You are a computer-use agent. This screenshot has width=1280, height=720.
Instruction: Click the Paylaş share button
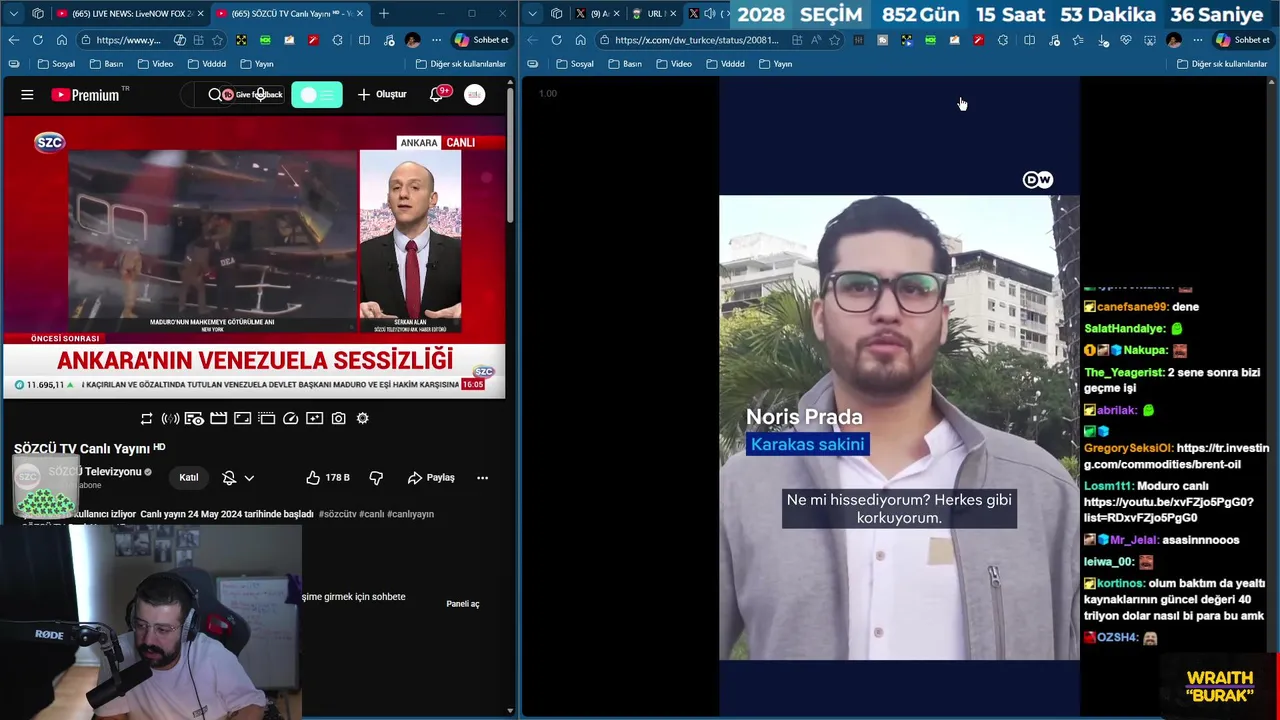click(431, 478)
